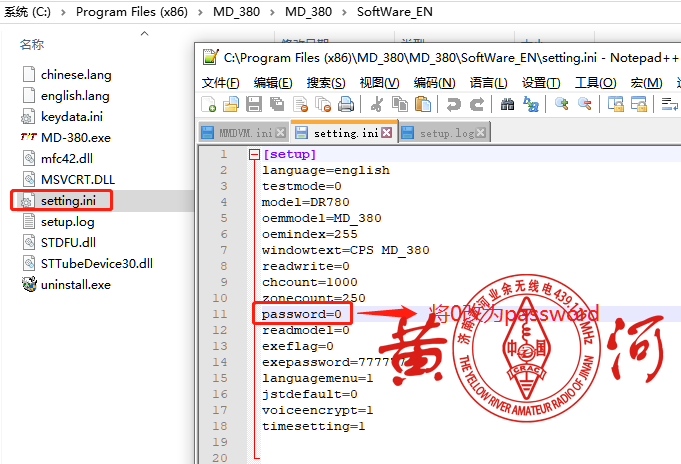This screenshot has height=464, width=681.
Task: Click the Copy icon in toolbar
Action: tap(400, 104)
